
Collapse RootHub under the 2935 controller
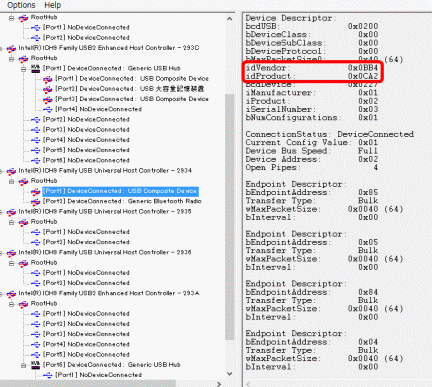click(12, 222)
